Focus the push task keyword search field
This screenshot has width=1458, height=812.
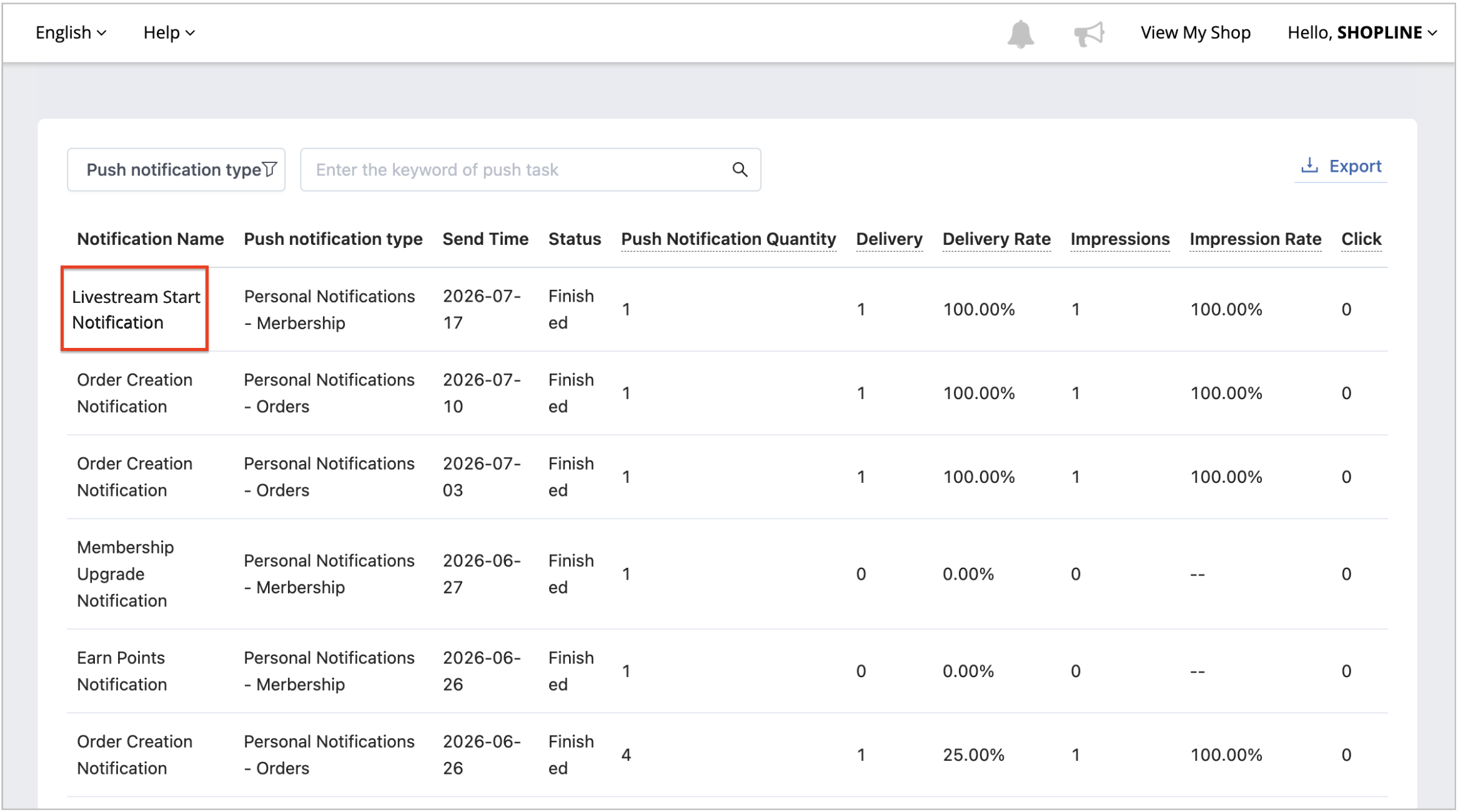[x=530, y=170]
